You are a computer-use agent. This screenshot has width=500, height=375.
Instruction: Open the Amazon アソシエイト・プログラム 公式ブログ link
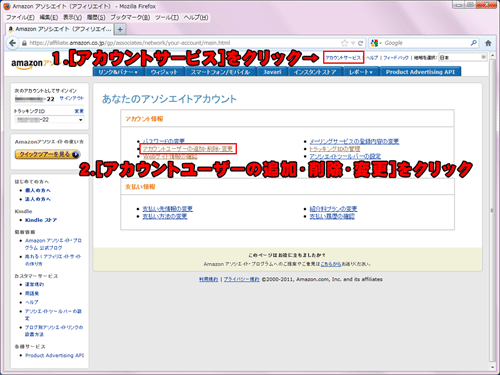point(53,244)
